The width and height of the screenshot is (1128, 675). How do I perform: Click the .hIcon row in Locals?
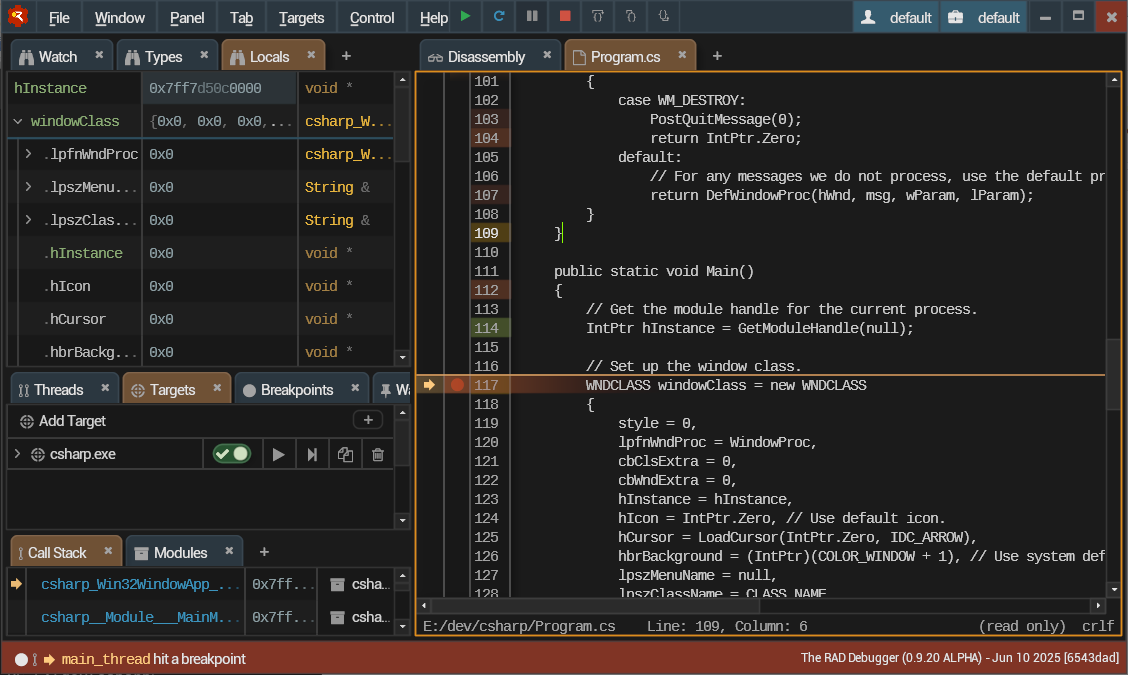(201, 286)
